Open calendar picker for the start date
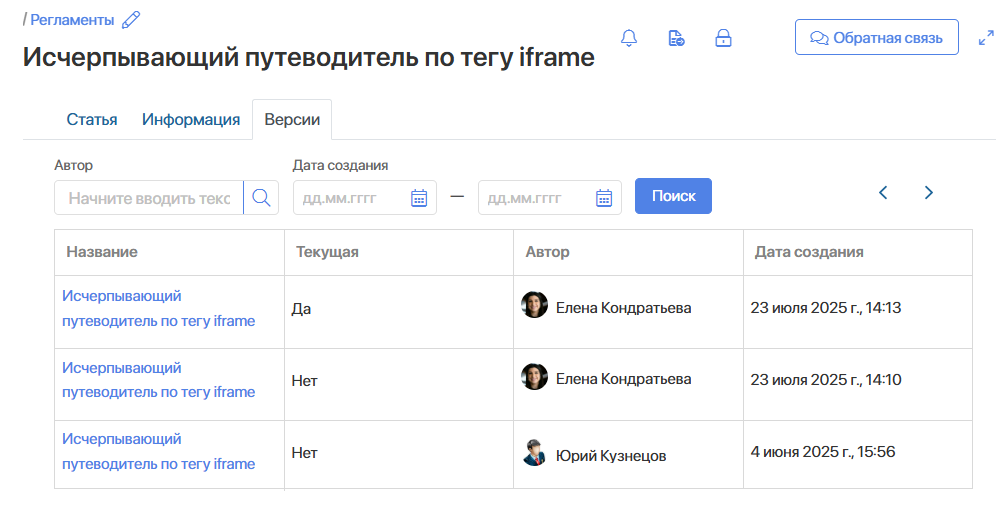 point(418,198)
